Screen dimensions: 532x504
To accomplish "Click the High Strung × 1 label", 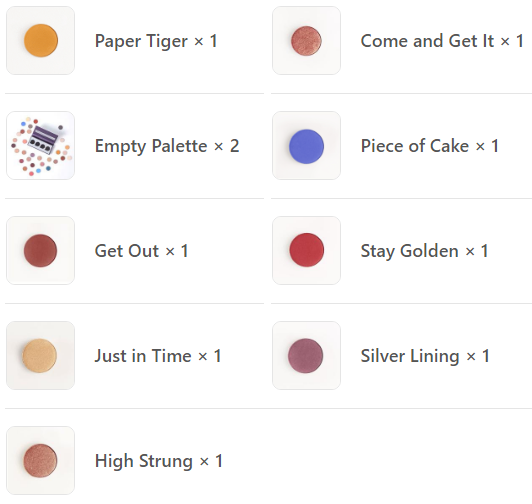I will (159, 461).
